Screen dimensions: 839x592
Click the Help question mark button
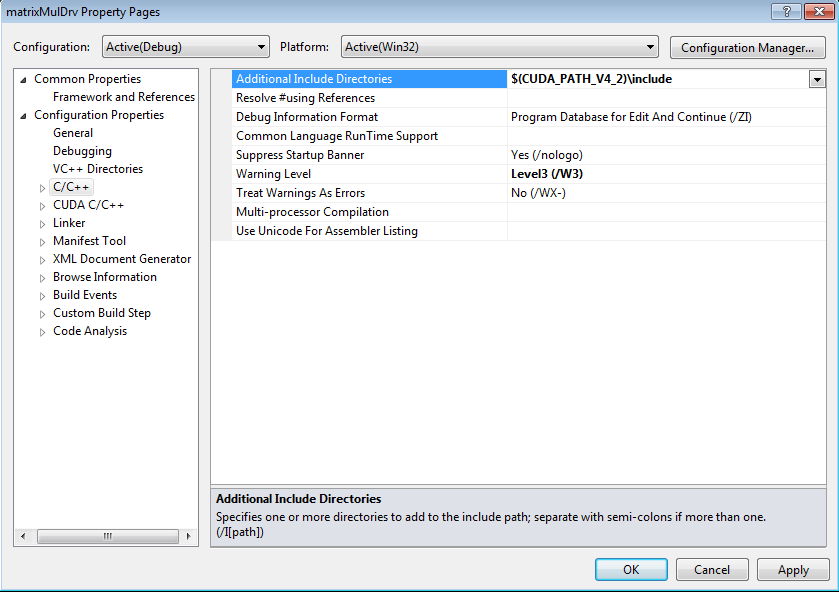(x=786, y=11)
